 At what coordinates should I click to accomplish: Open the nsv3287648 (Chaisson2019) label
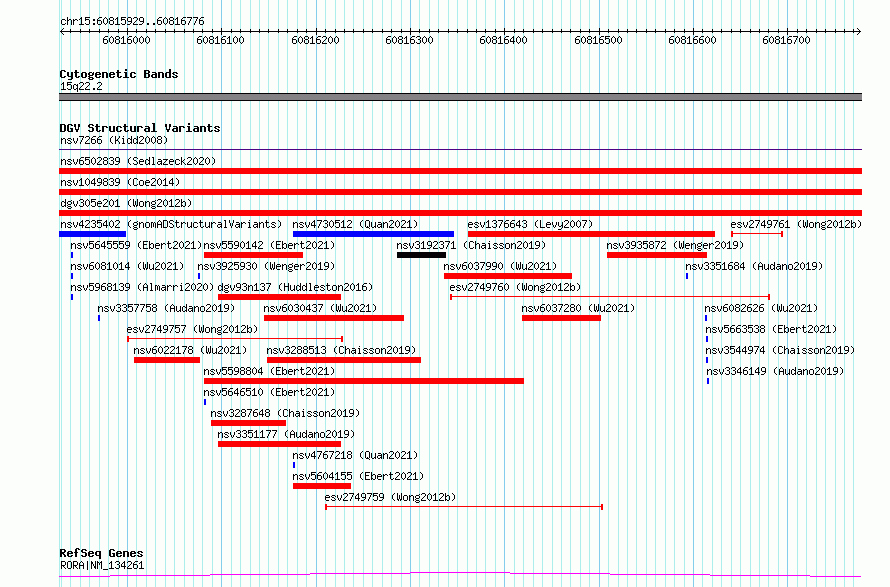(x=285, y=413)
